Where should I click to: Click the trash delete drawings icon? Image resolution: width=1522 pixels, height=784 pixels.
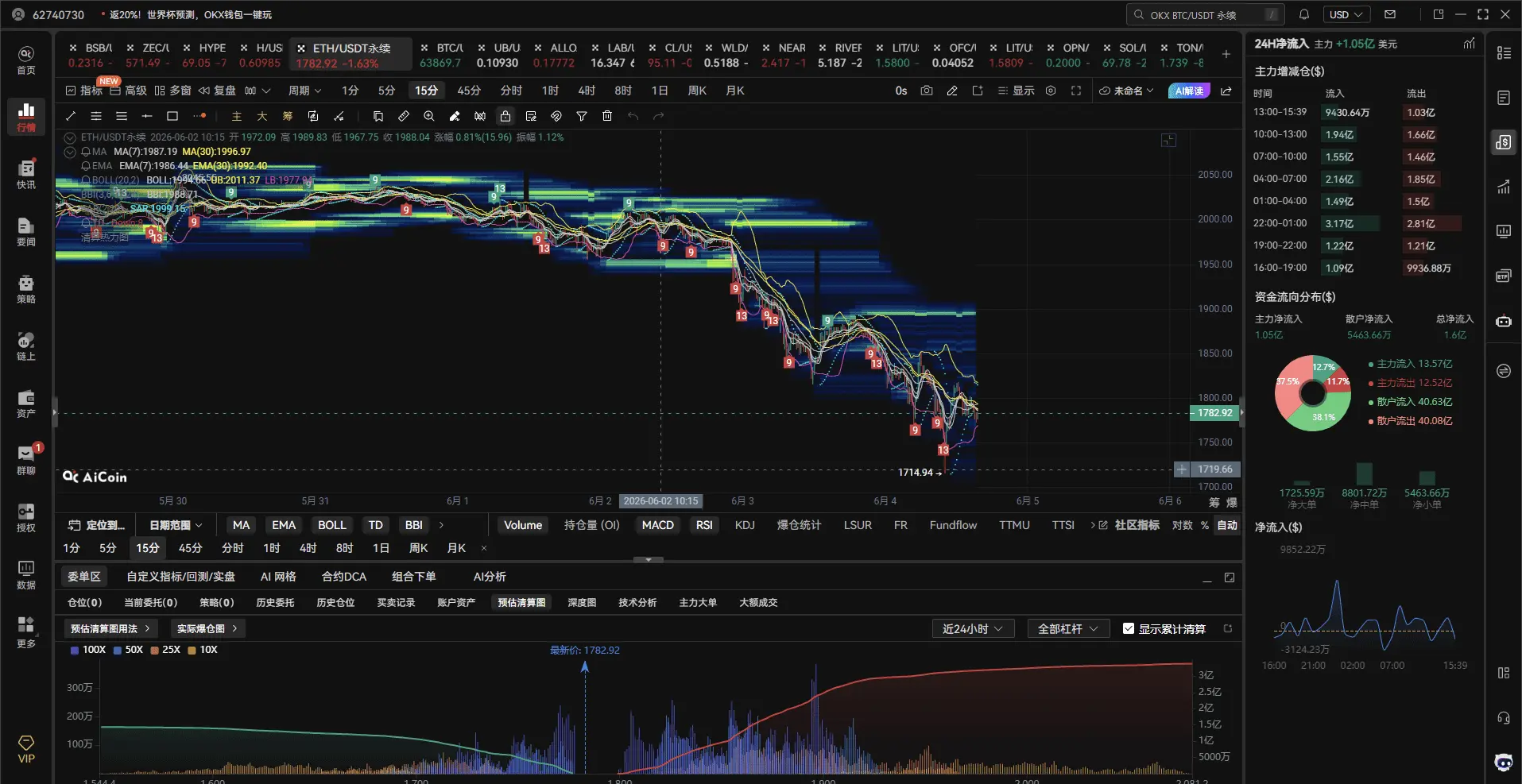pyautogui.click(x=607, y=116)
